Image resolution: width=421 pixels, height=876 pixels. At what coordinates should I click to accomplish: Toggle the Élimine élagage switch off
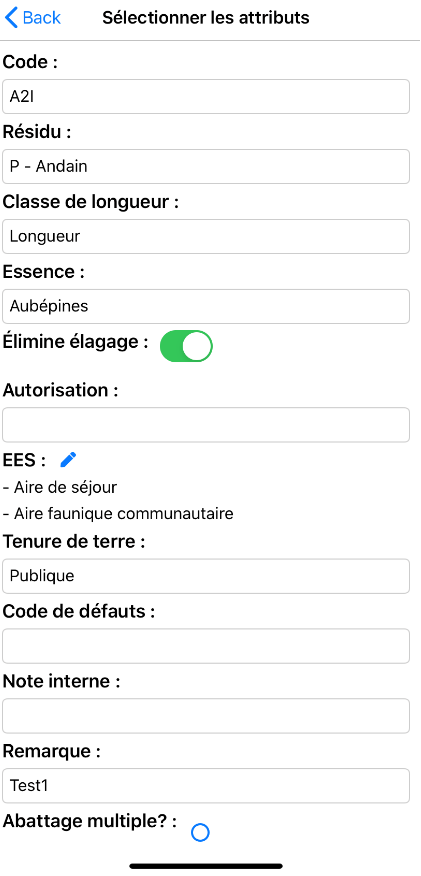186,346
